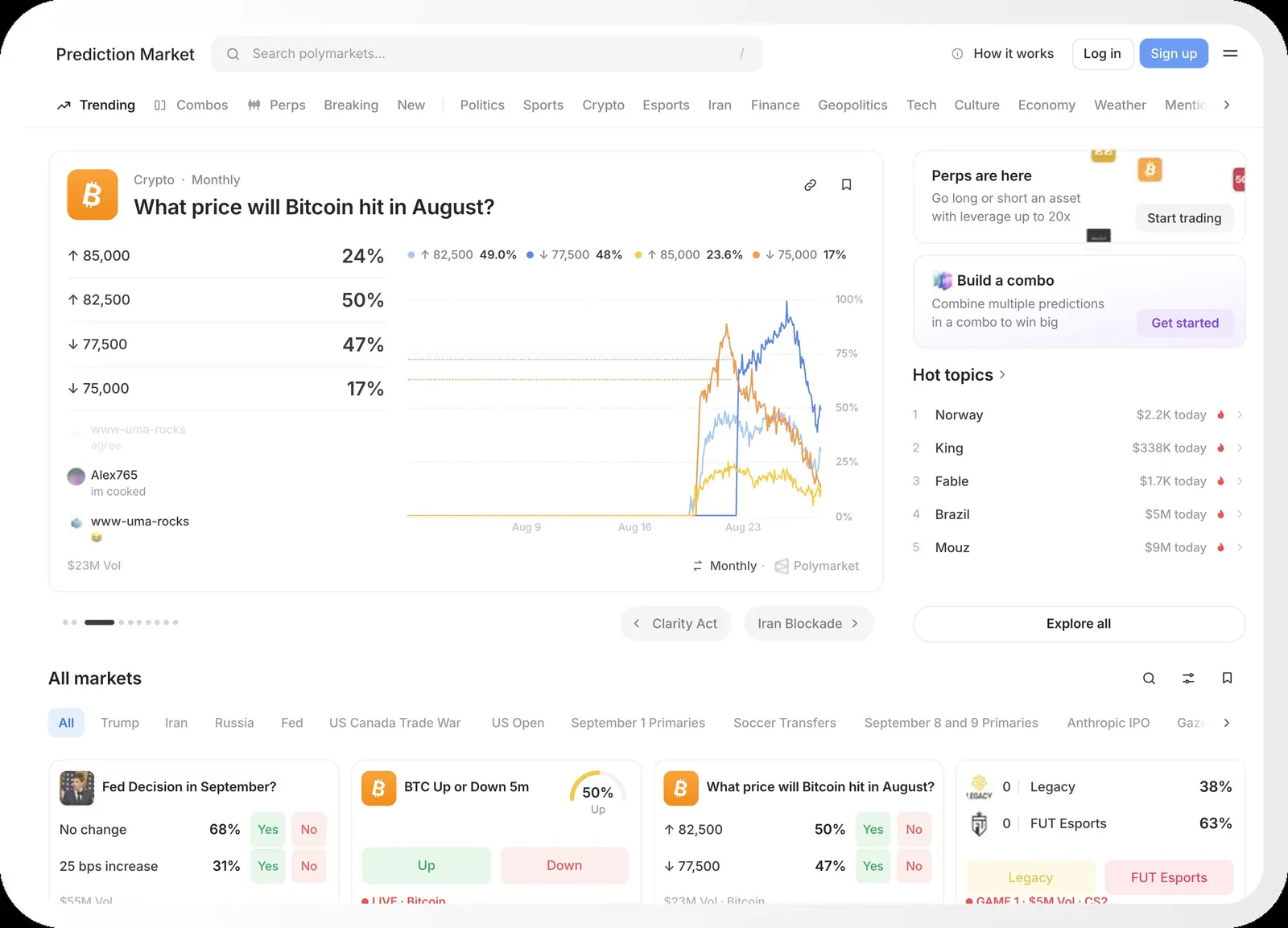Click the orange Bitcoin logo on featured card
The image size is (1288, 928).
(x=93, y=195)
